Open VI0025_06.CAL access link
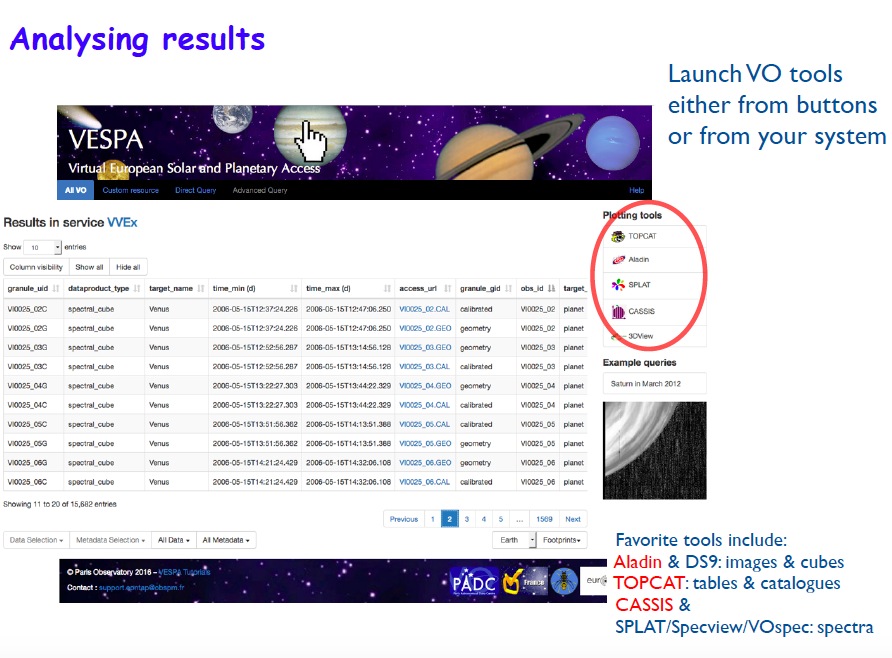Image resolution: width=892 pixels, height=658 pixels. click(x=424, y=482)
